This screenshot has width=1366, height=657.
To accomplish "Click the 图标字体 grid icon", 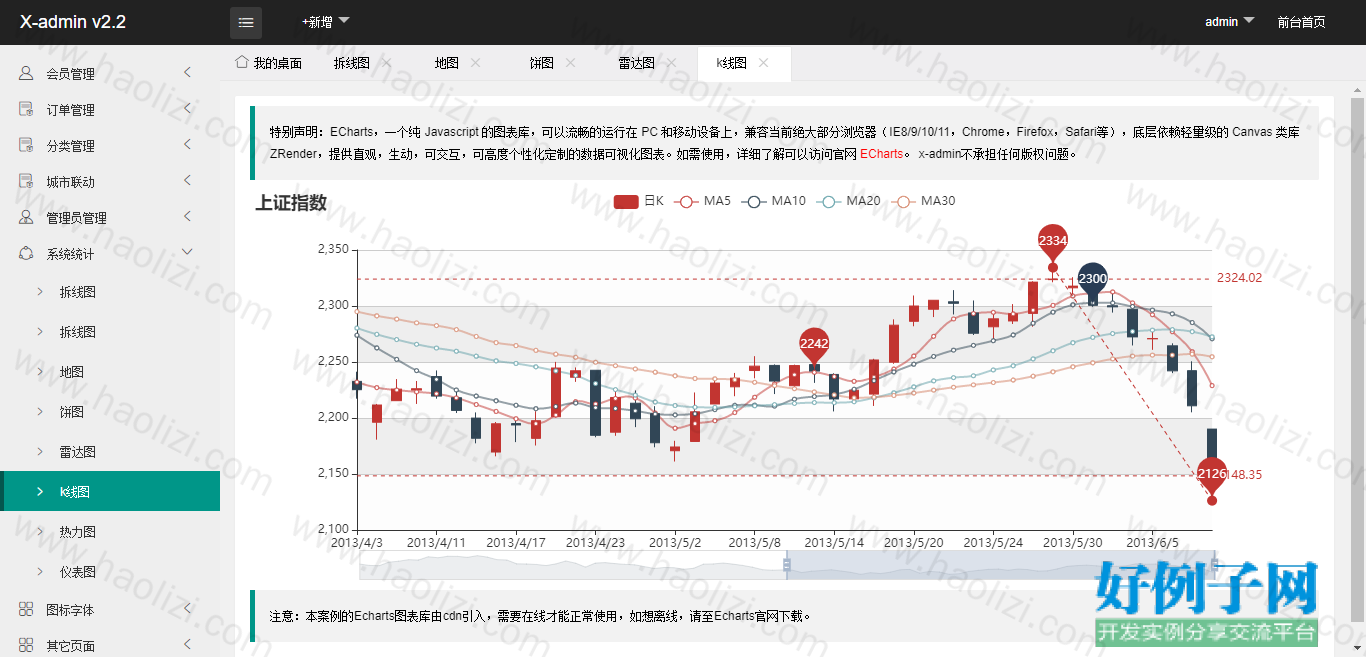I will [26, 610].
